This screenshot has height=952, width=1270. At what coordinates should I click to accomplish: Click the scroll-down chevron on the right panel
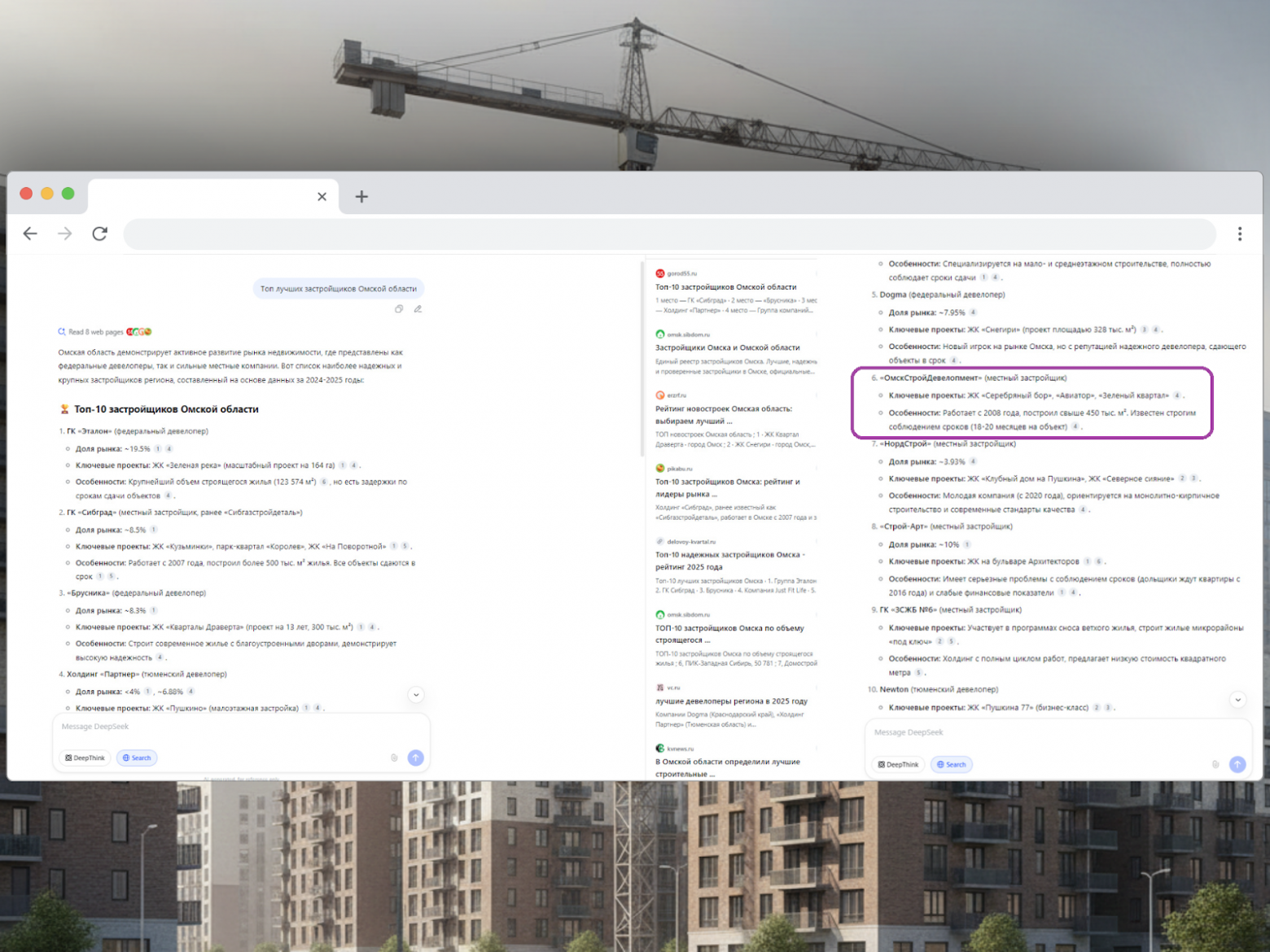point(1238,699)
